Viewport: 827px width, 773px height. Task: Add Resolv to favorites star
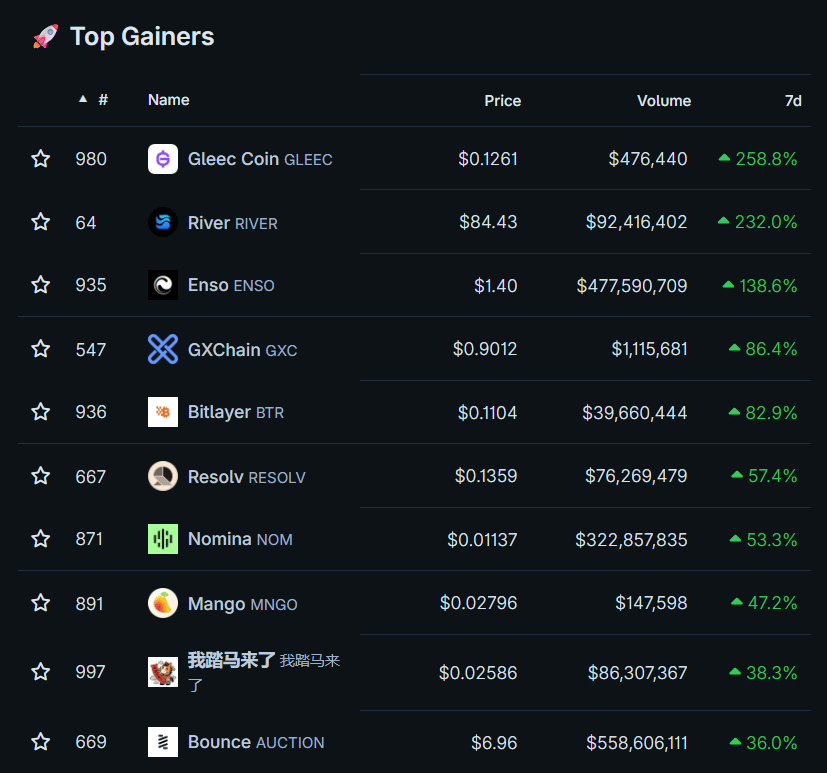click(x=41, y=476)
